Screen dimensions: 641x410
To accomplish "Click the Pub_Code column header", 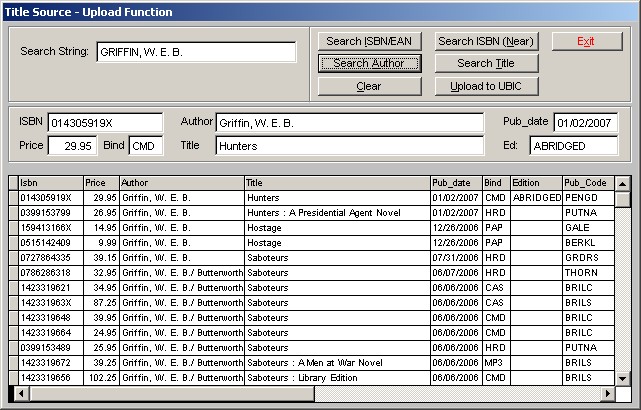I will click(x=589, y=183).
